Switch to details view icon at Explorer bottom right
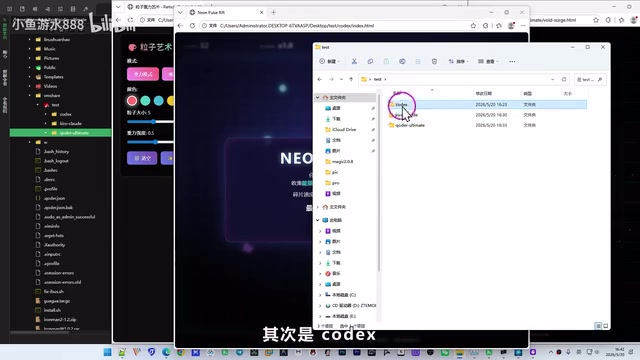This screenshot has width=640, height=360. (598, 326)
